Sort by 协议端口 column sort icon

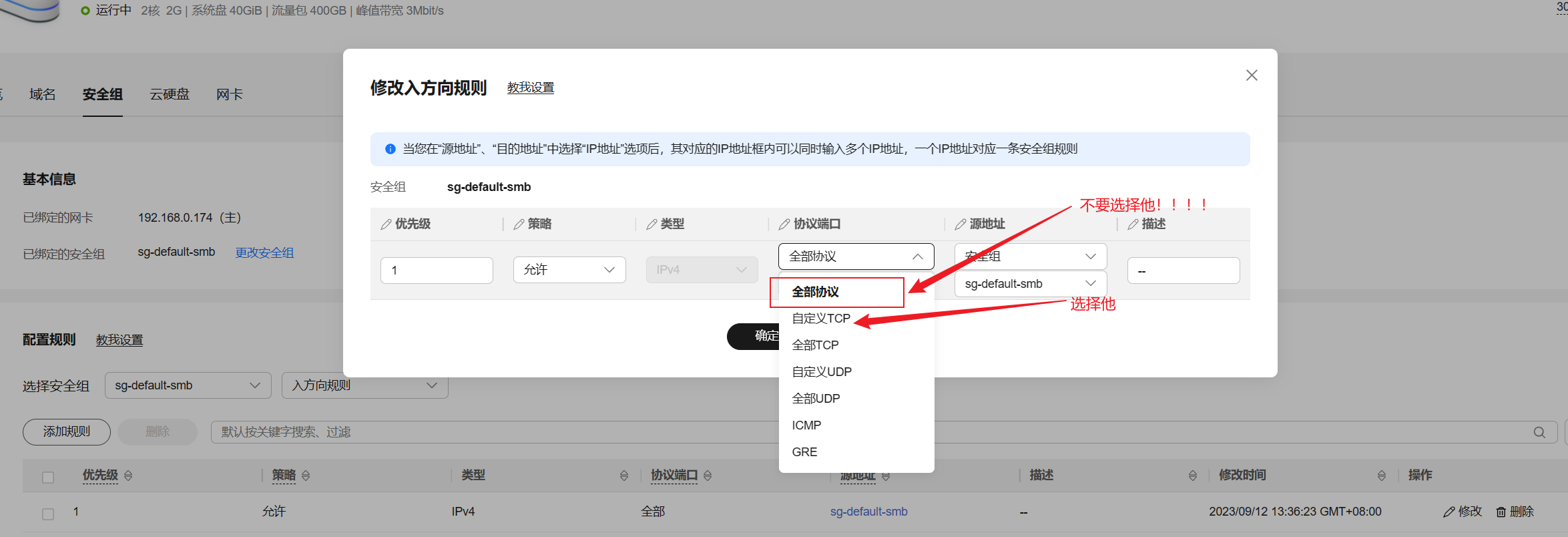[x=708, y=476]
